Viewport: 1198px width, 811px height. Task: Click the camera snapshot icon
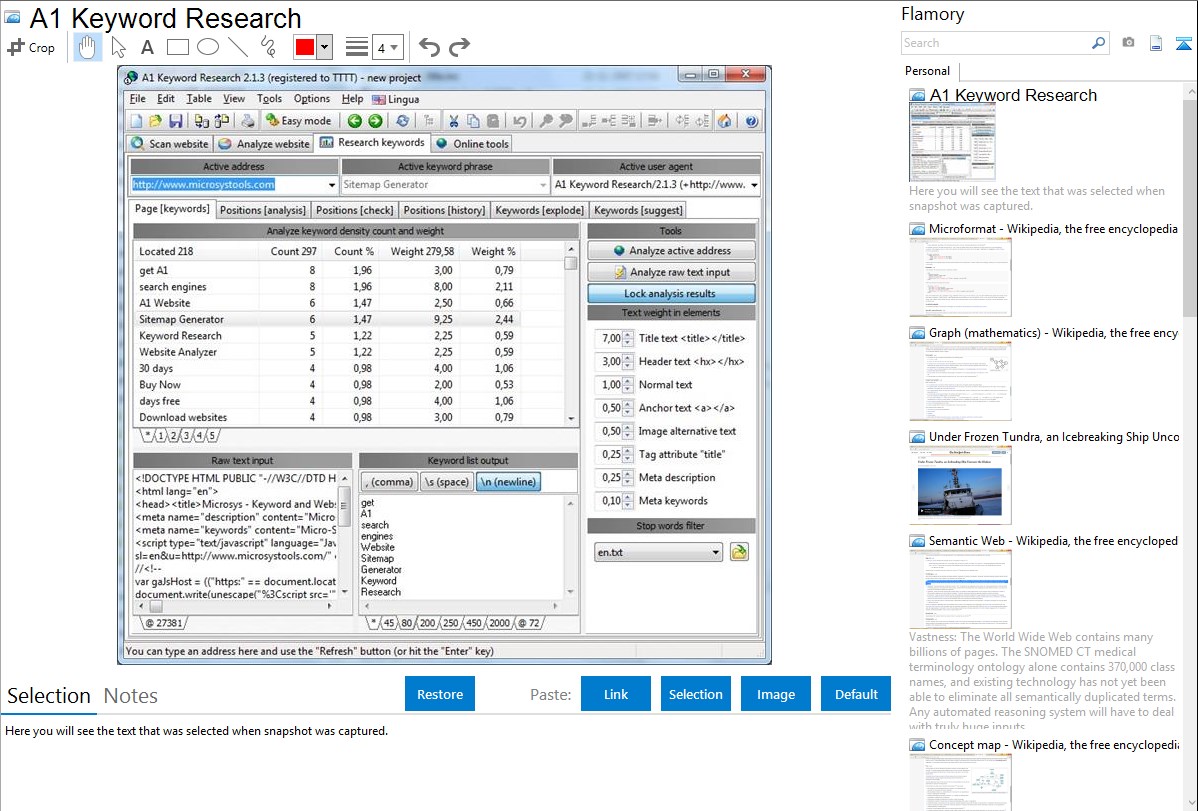pos(1128,43)
